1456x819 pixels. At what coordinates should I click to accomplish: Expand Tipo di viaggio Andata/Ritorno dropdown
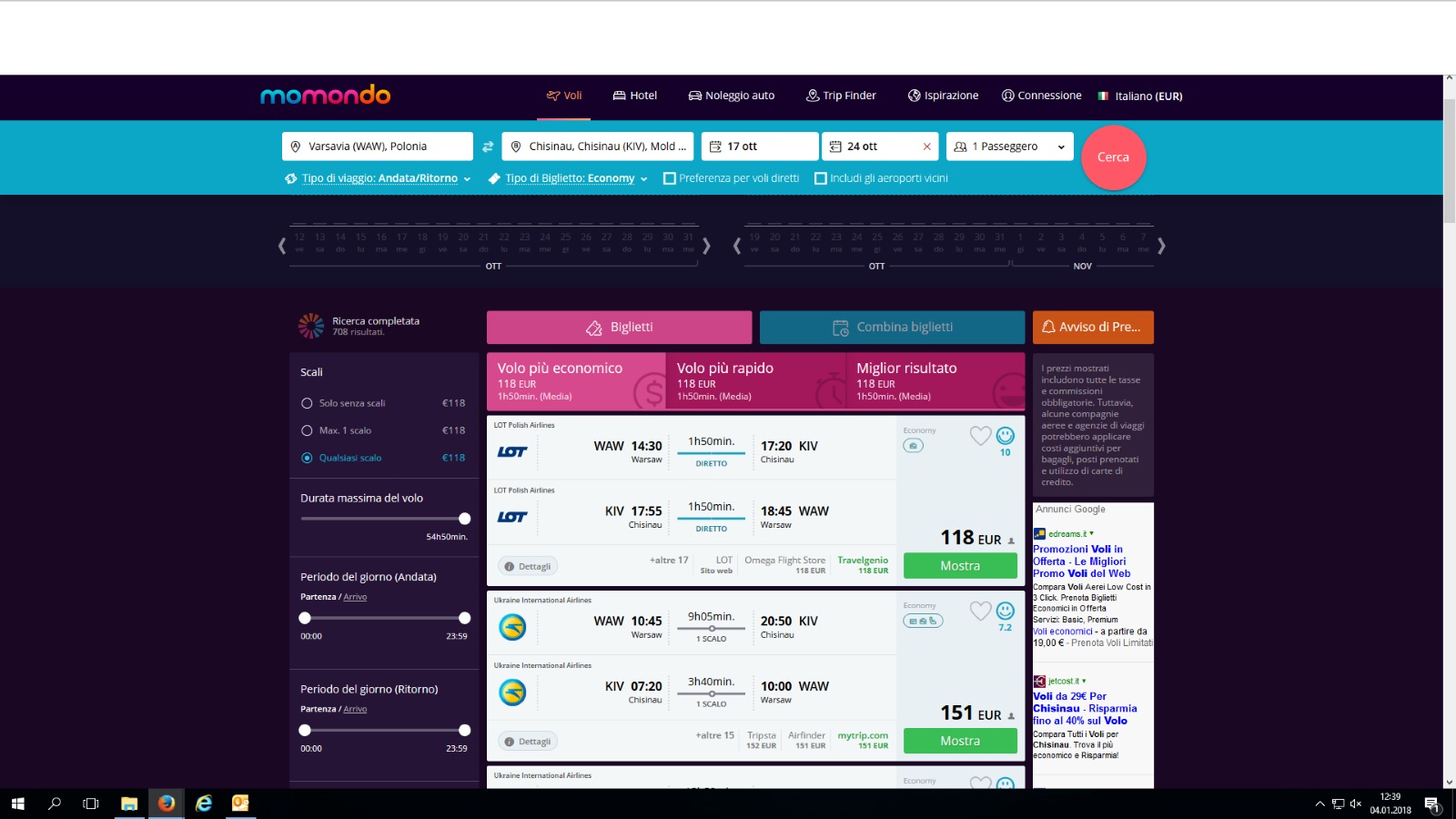point(378,178)
